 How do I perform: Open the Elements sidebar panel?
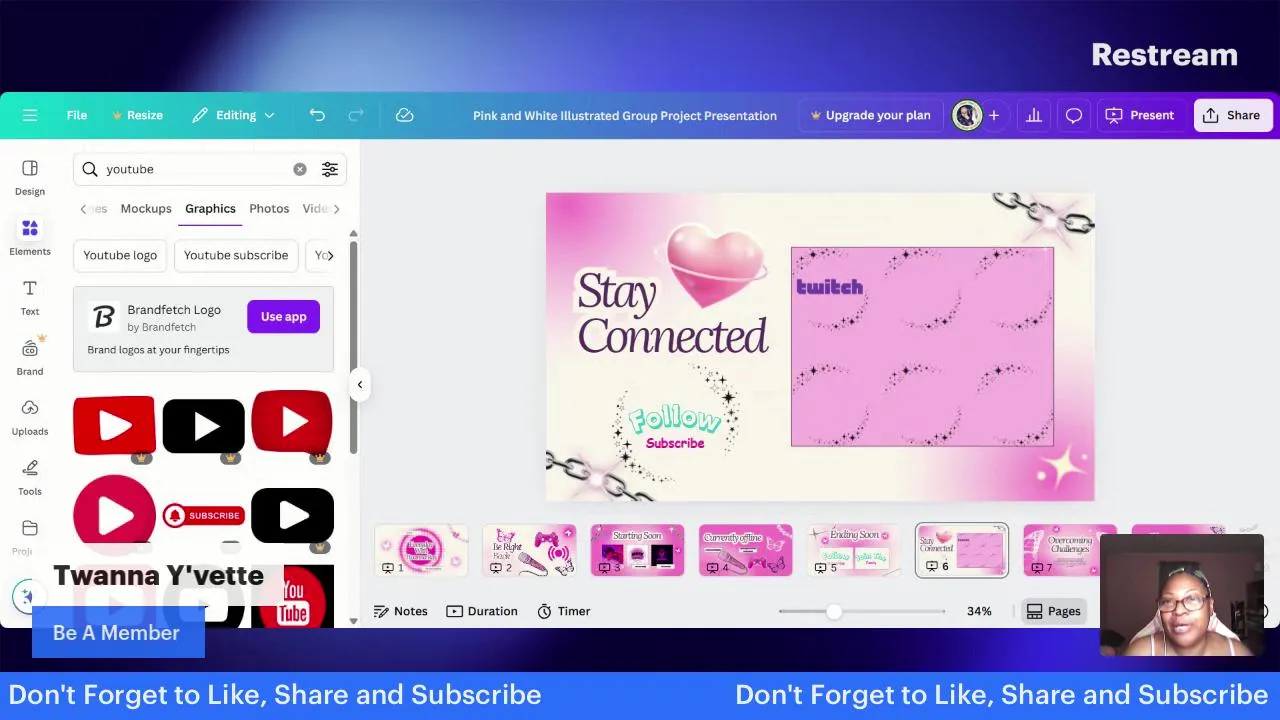[30, 237]
